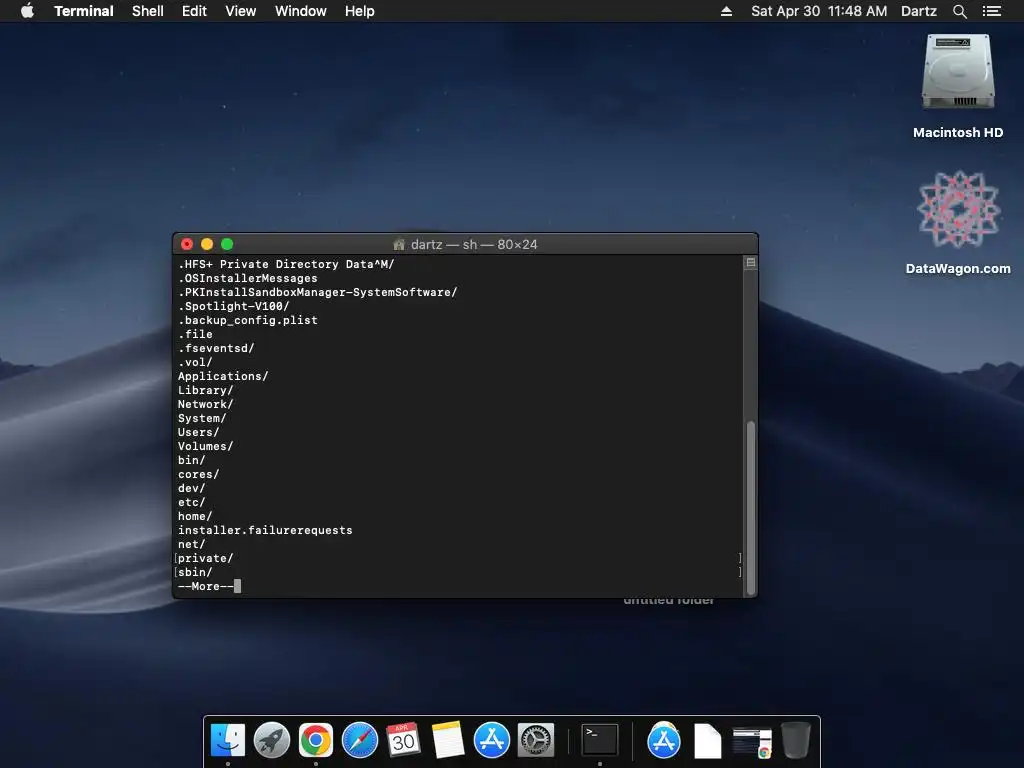Screen dimensions: 1024x768
Task: Click Terminal icon in the dock
Action: [600, 741]
